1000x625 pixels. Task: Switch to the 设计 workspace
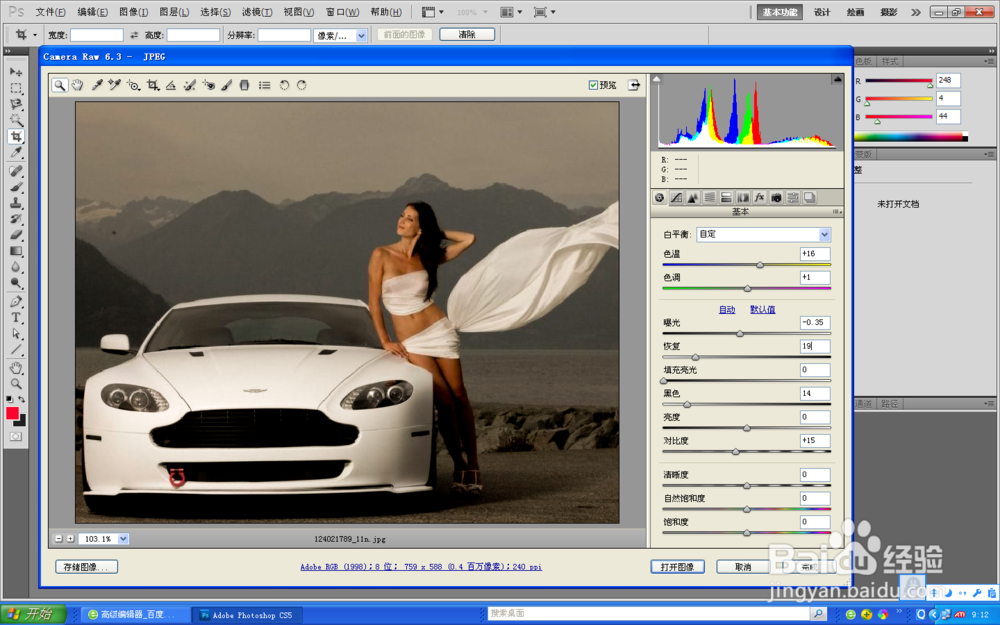click(822, 12)
